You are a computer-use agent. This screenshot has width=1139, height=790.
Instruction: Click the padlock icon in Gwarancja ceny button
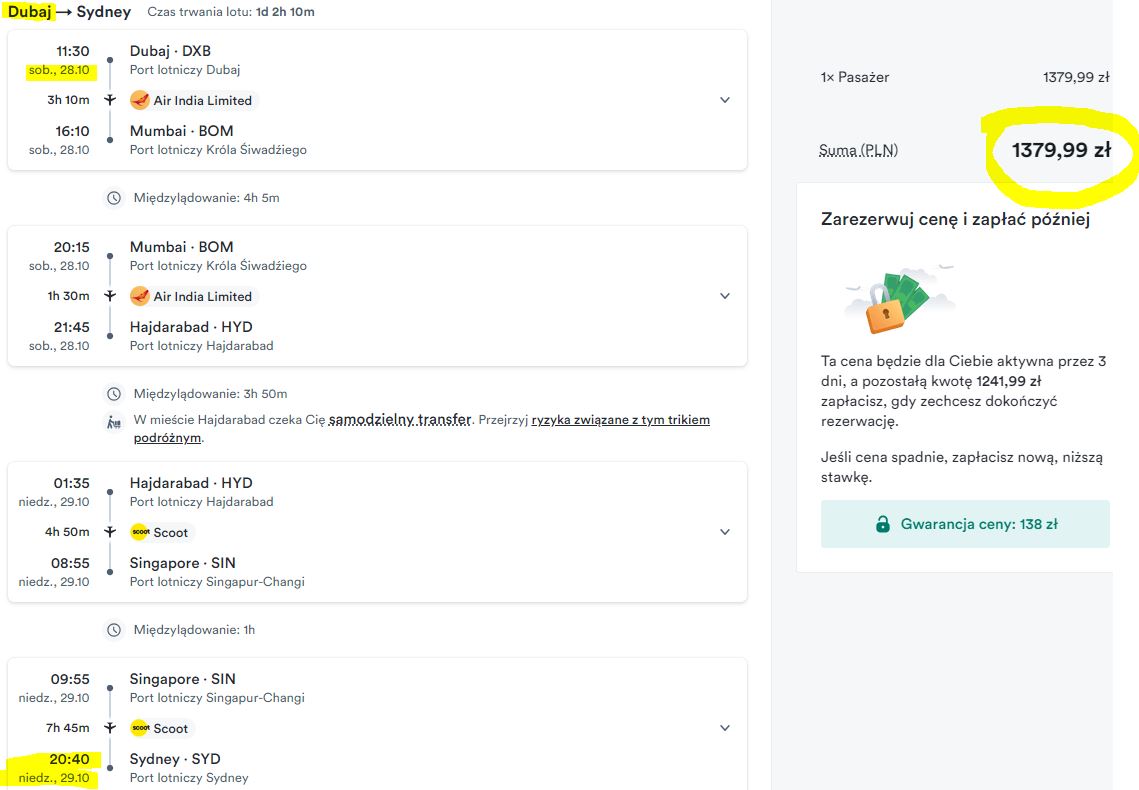[883, 524]
